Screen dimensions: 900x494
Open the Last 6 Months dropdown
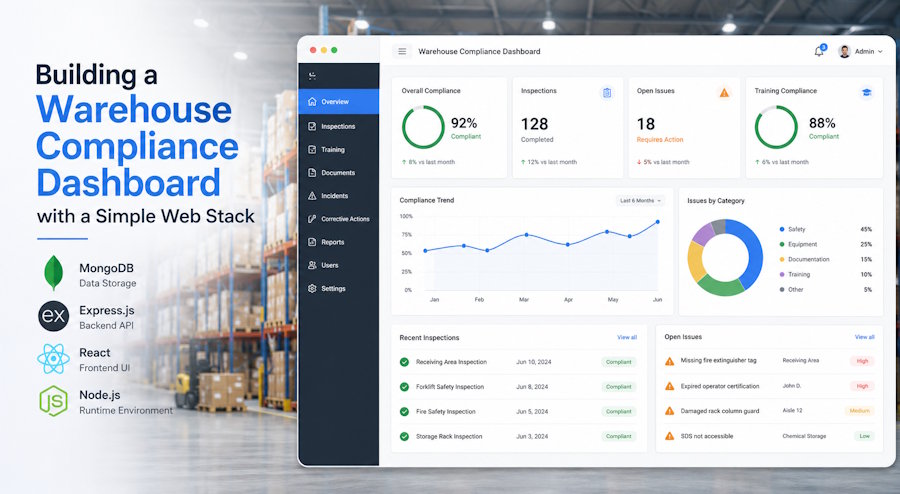point(641,200)
